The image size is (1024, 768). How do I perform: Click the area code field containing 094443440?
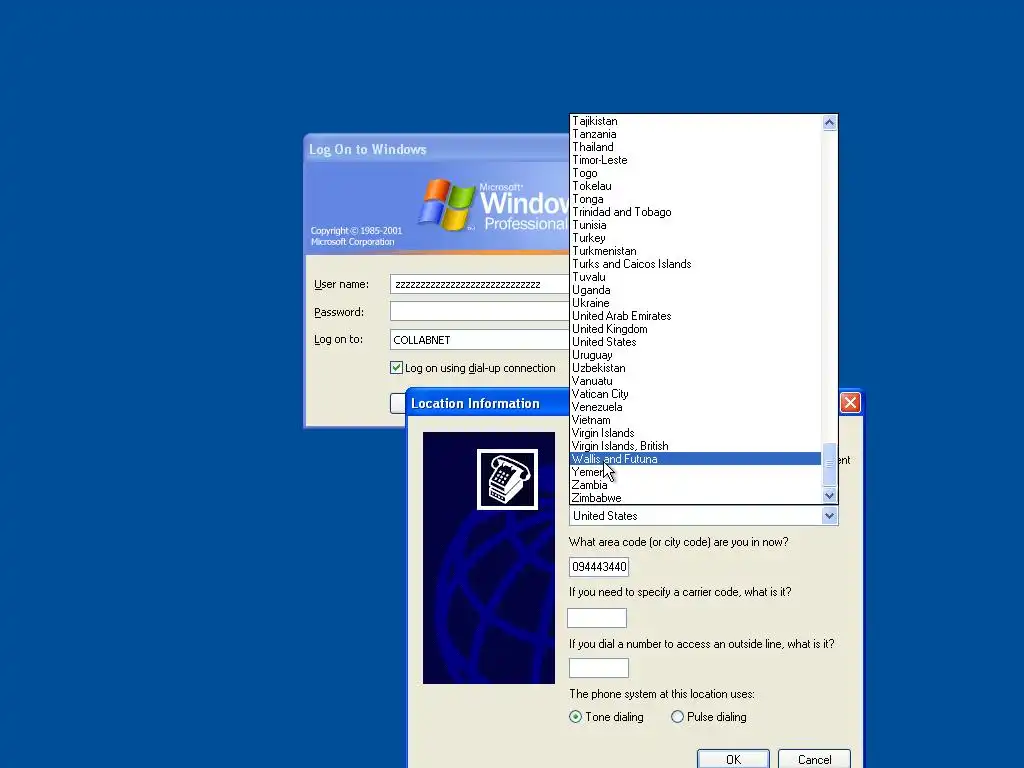pos(598,567)
